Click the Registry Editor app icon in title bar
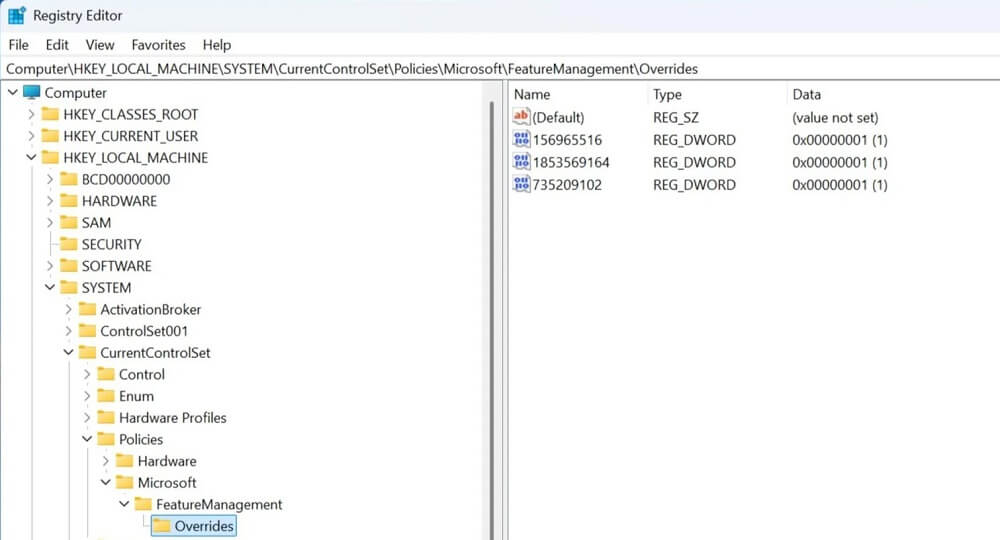The width and height of the screenshot is (1000, 540). click(17, 15)
